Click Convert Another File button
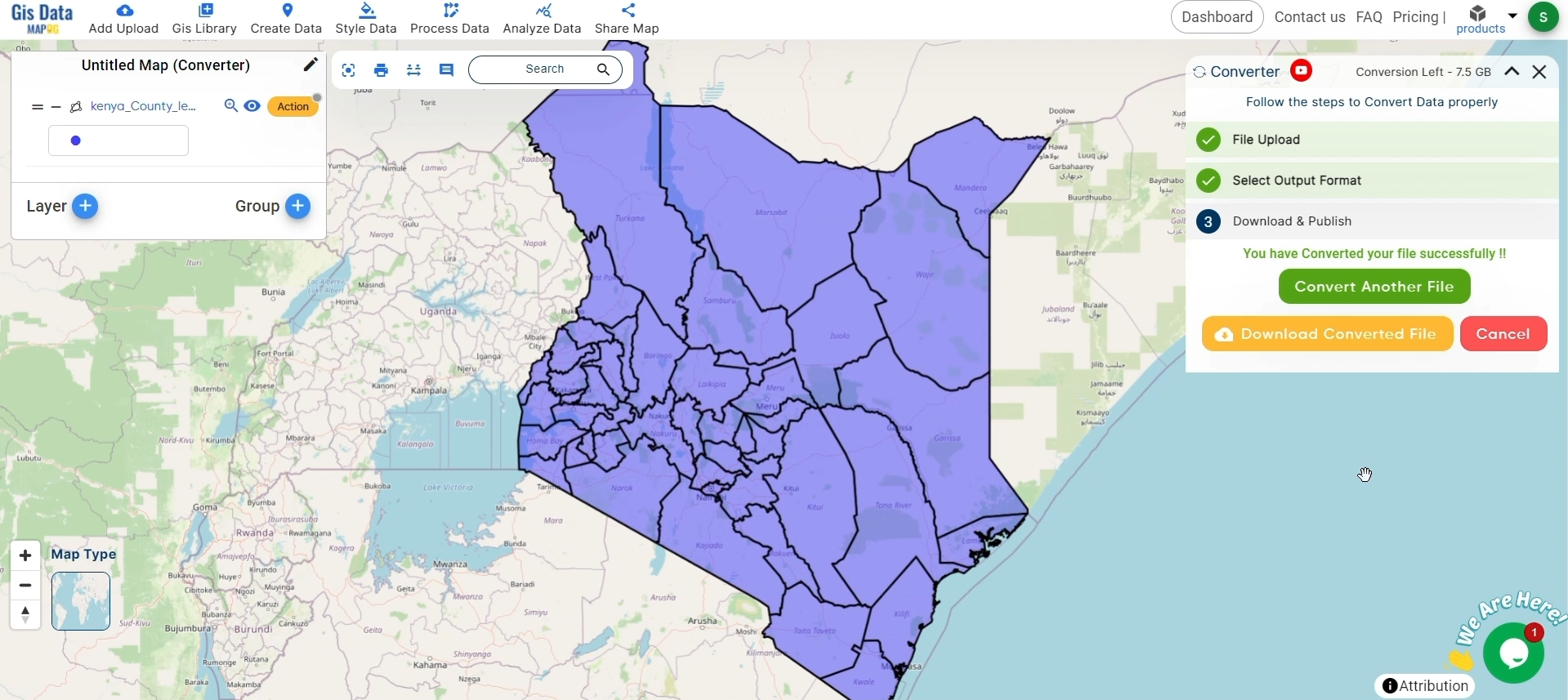Image resolution: width=1568 pixels, height=700 pixels. (1374, 287)
